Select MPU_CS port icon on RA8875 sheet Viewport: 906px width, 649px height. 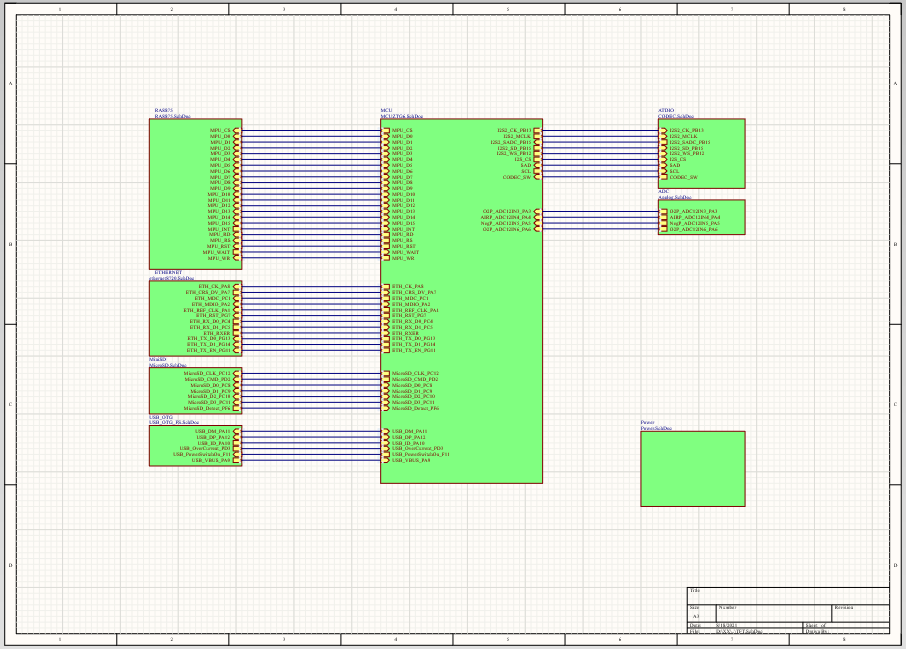[x=237, y=131]
